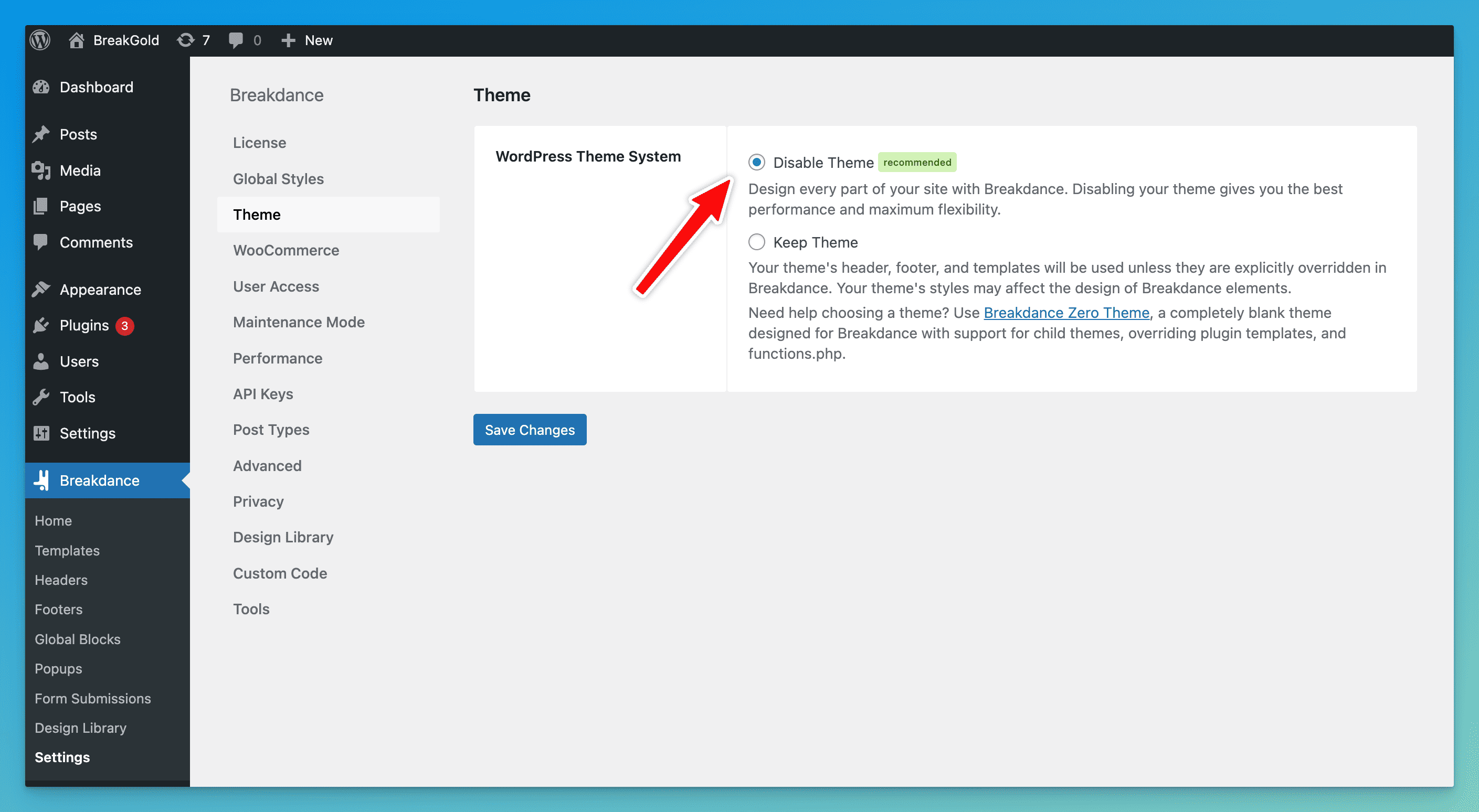Click the Settings sliders icon

click(x=41, y=433)
